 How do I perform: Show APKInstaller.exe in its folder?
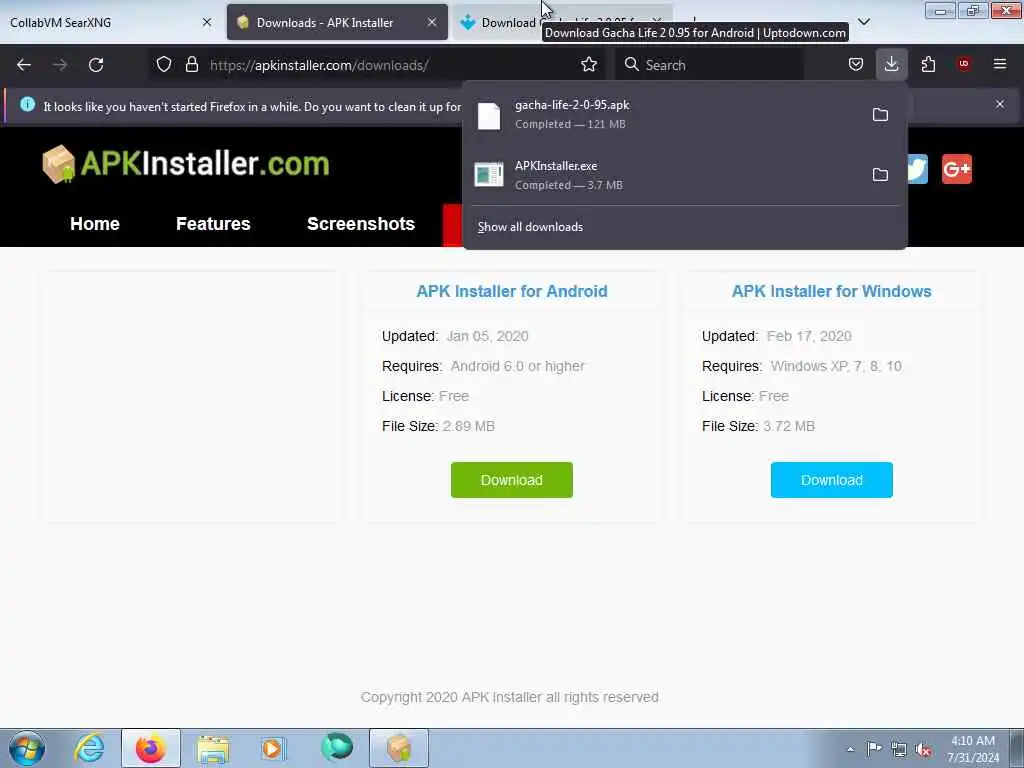[x=880, y=175]
